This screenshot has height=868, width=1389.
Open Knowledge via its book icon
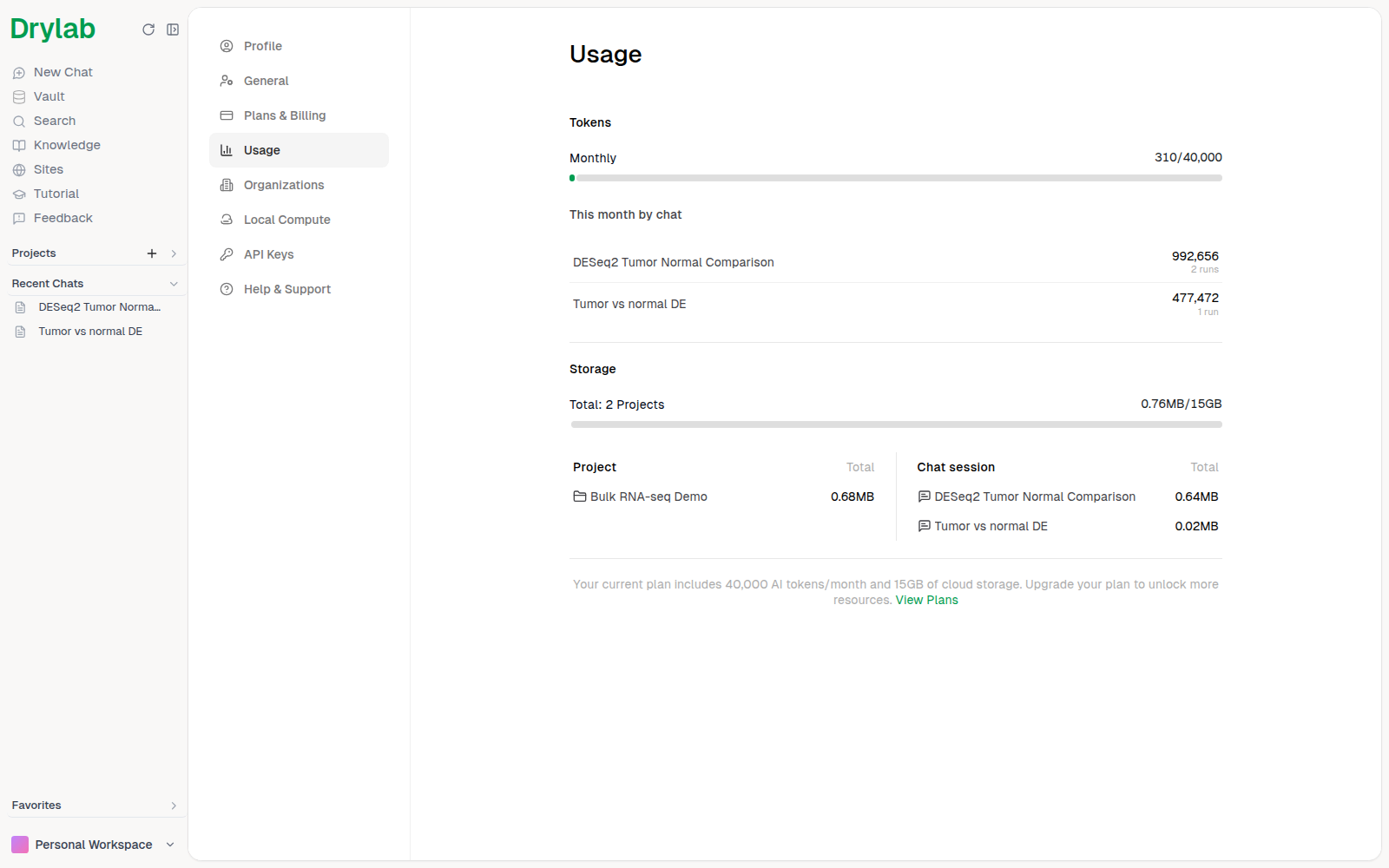tap(19, 146)
